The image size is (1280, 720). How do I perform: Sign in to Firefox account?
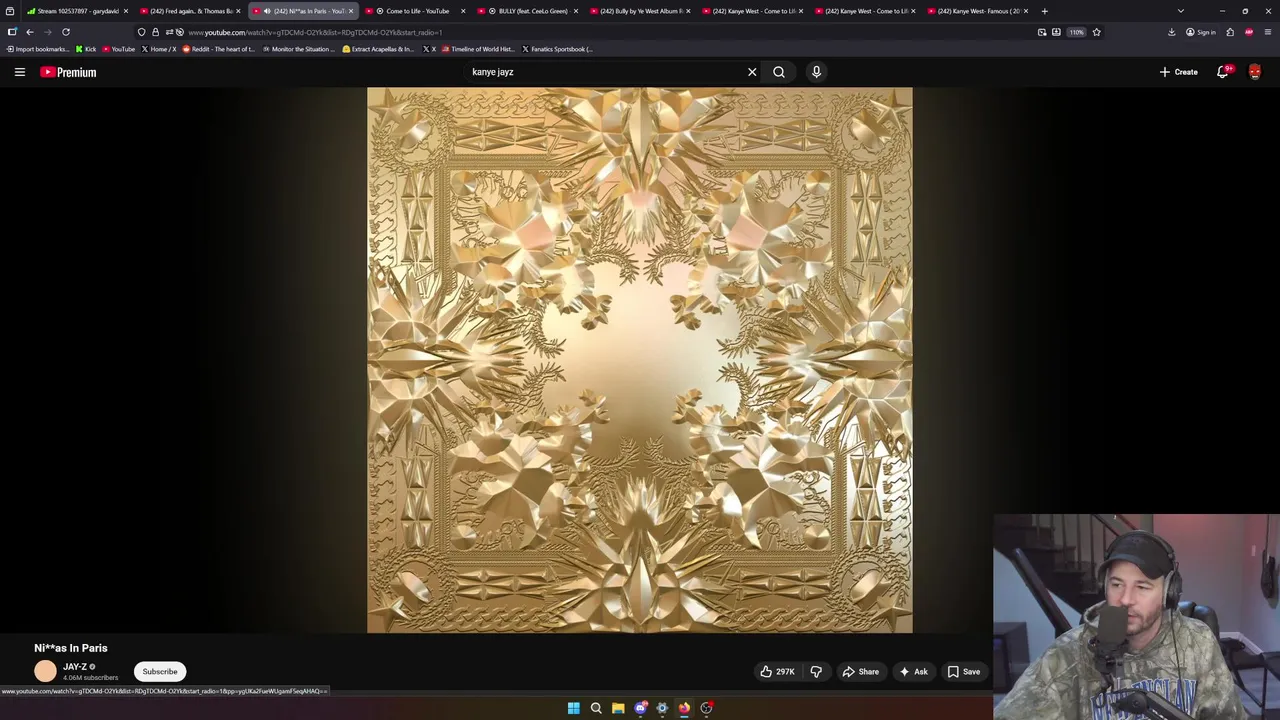(x=1200, y=32)
